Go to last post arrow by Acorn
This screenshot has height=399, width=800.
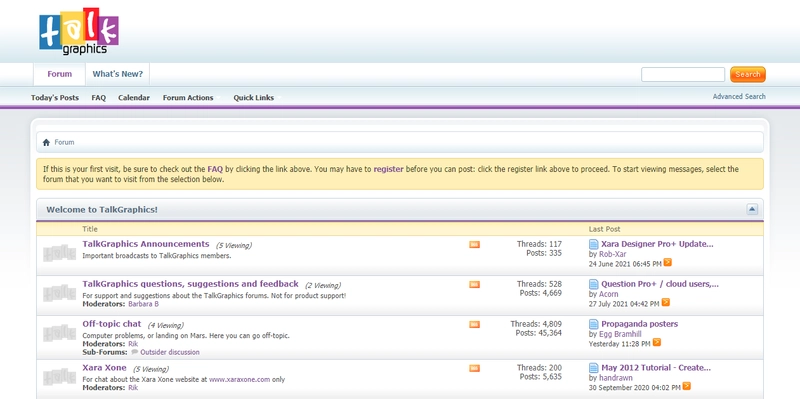pos(665,303)
